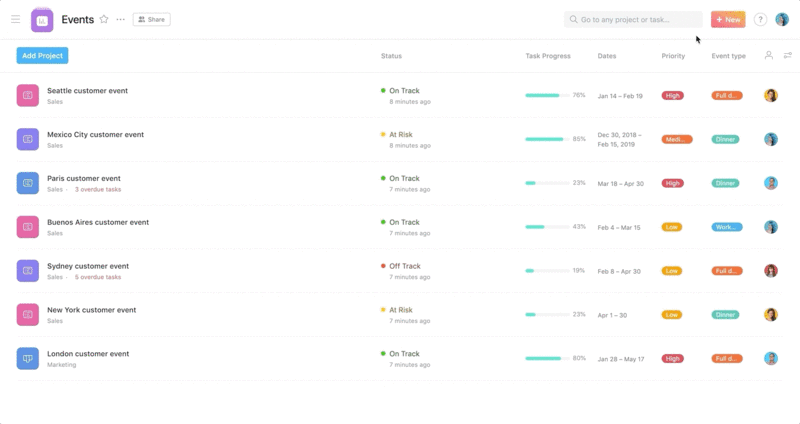Click the New button

728,19
